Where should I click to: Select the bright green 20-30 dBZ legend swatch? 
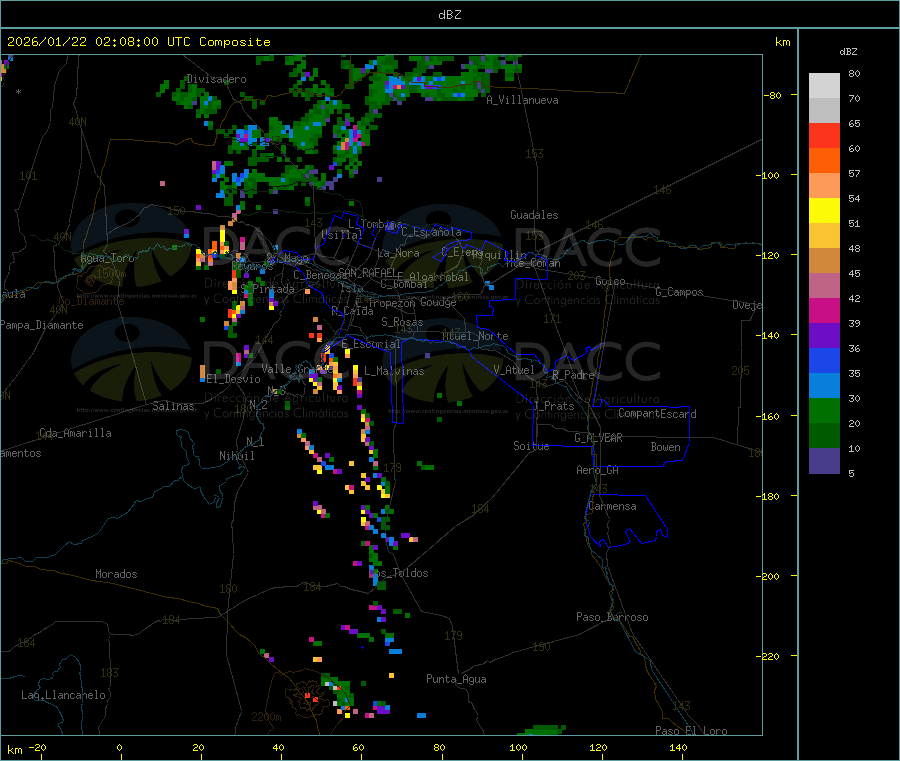824,410
